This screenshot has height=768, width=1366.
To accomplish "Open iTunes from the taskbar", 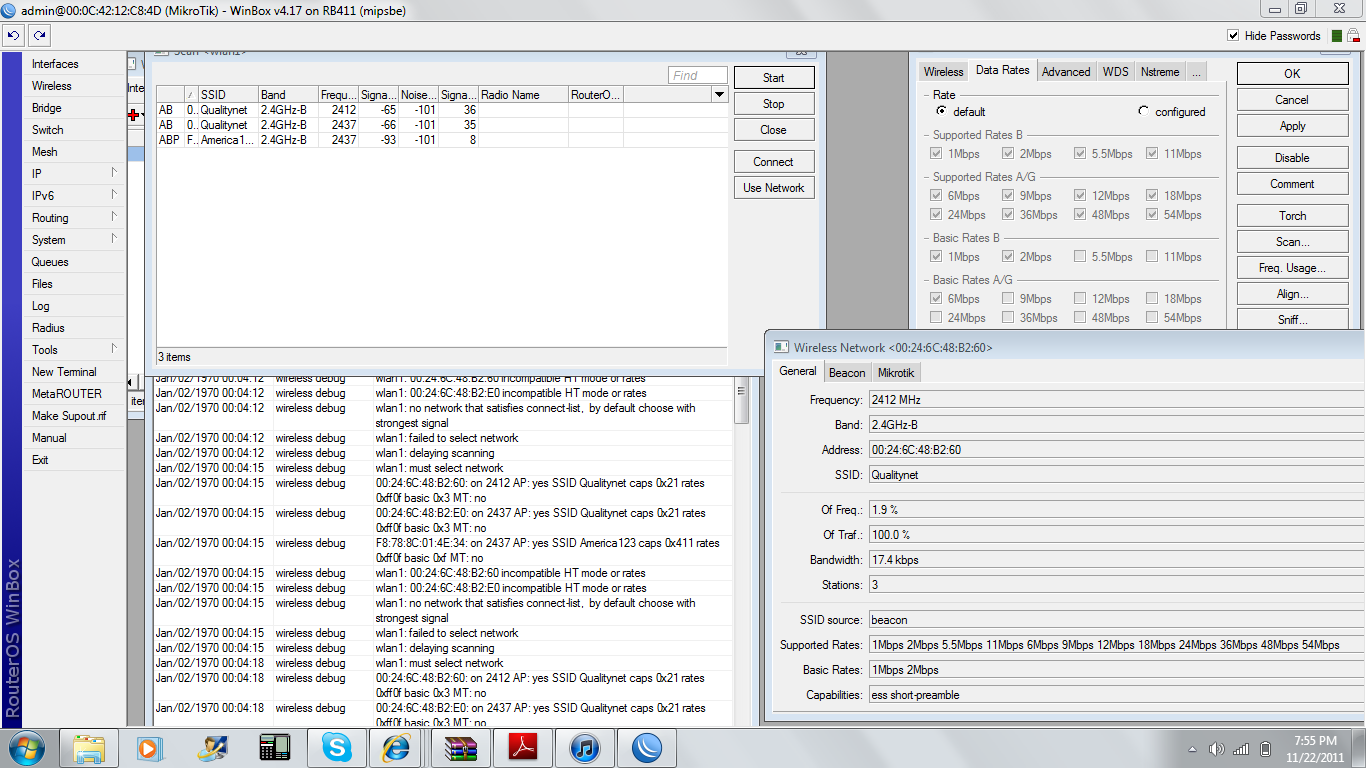I will (585, 748).
